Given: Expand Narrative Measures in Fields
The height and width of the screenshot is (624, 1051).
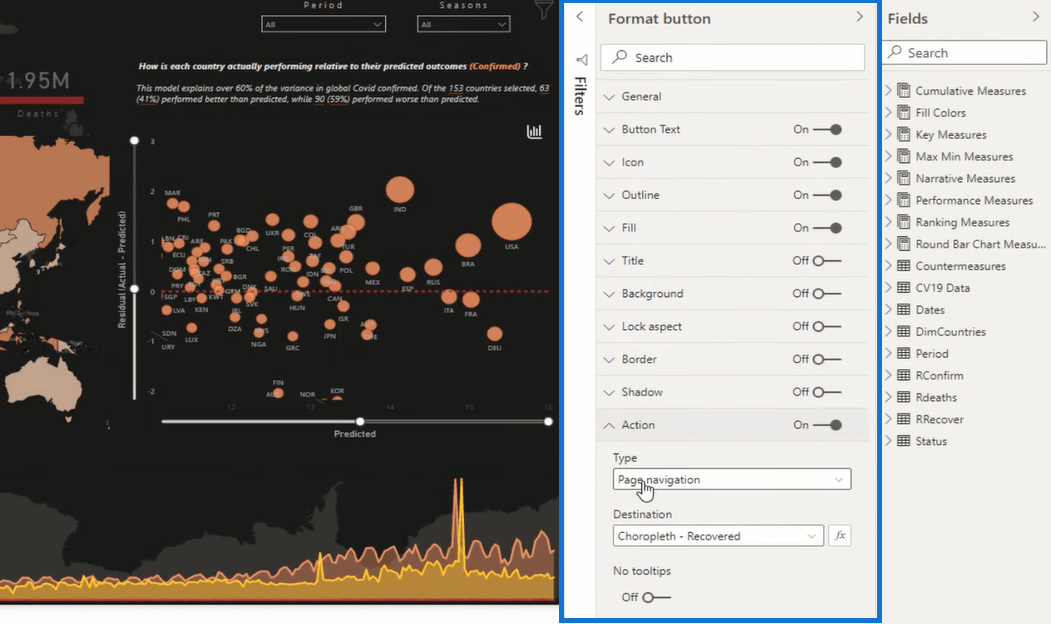Looking at the screenshot, I should tap(889, 178).
